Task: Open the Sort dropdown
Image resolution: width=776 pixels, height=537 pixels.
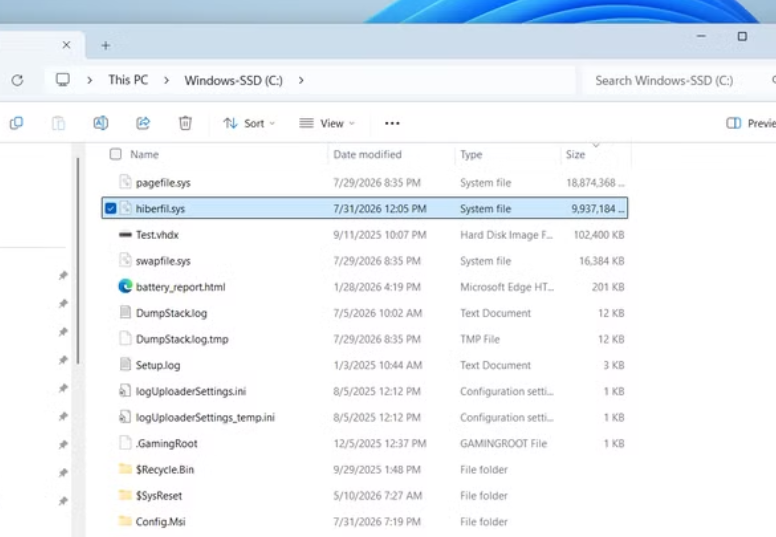Action: click(249, 123)
